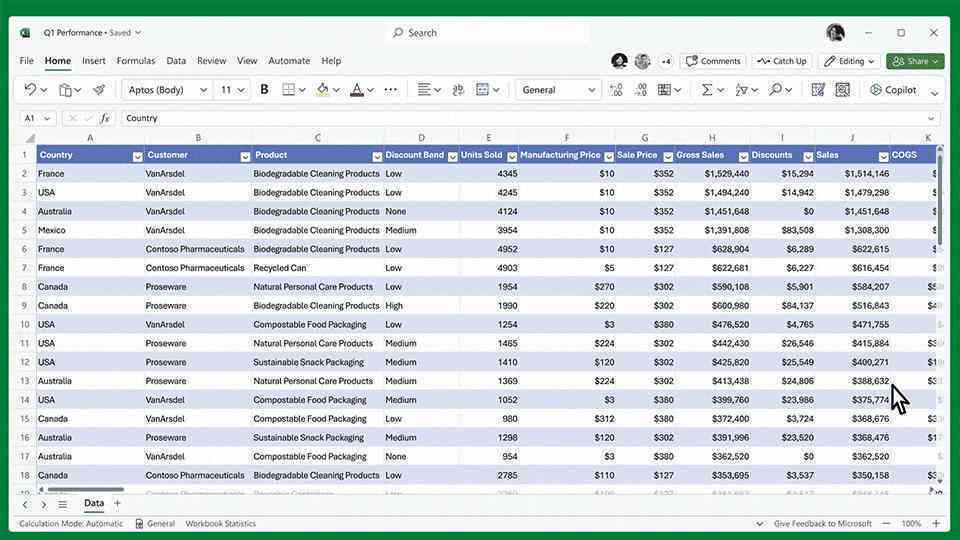The image size is (960, 540).
Task: Add a new sheet with plus
Action: tap(118, 503)
